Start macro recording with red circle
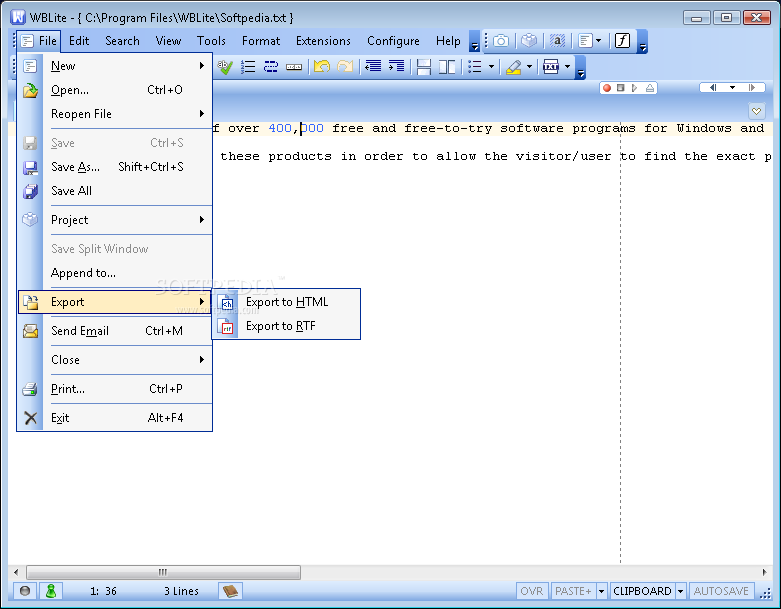 point(607,88)
